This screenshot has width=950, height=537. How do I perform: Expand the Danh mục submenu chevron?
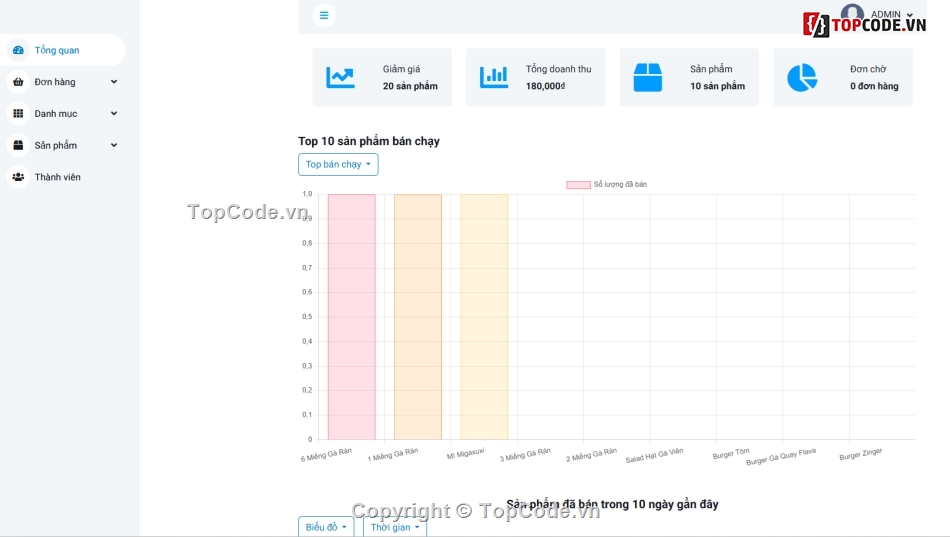click(114, 113)
